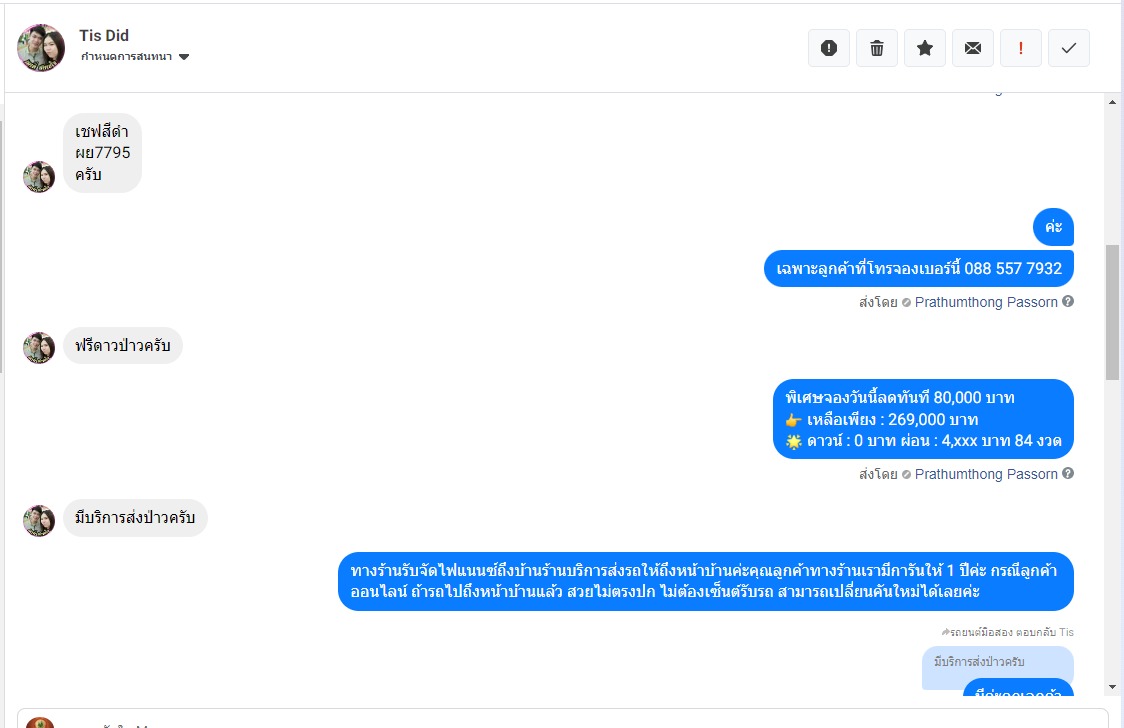The image size is (1124, 728).
Task: Open Prathumthong Passorn link below phone number message
Action: coord(986,302)
